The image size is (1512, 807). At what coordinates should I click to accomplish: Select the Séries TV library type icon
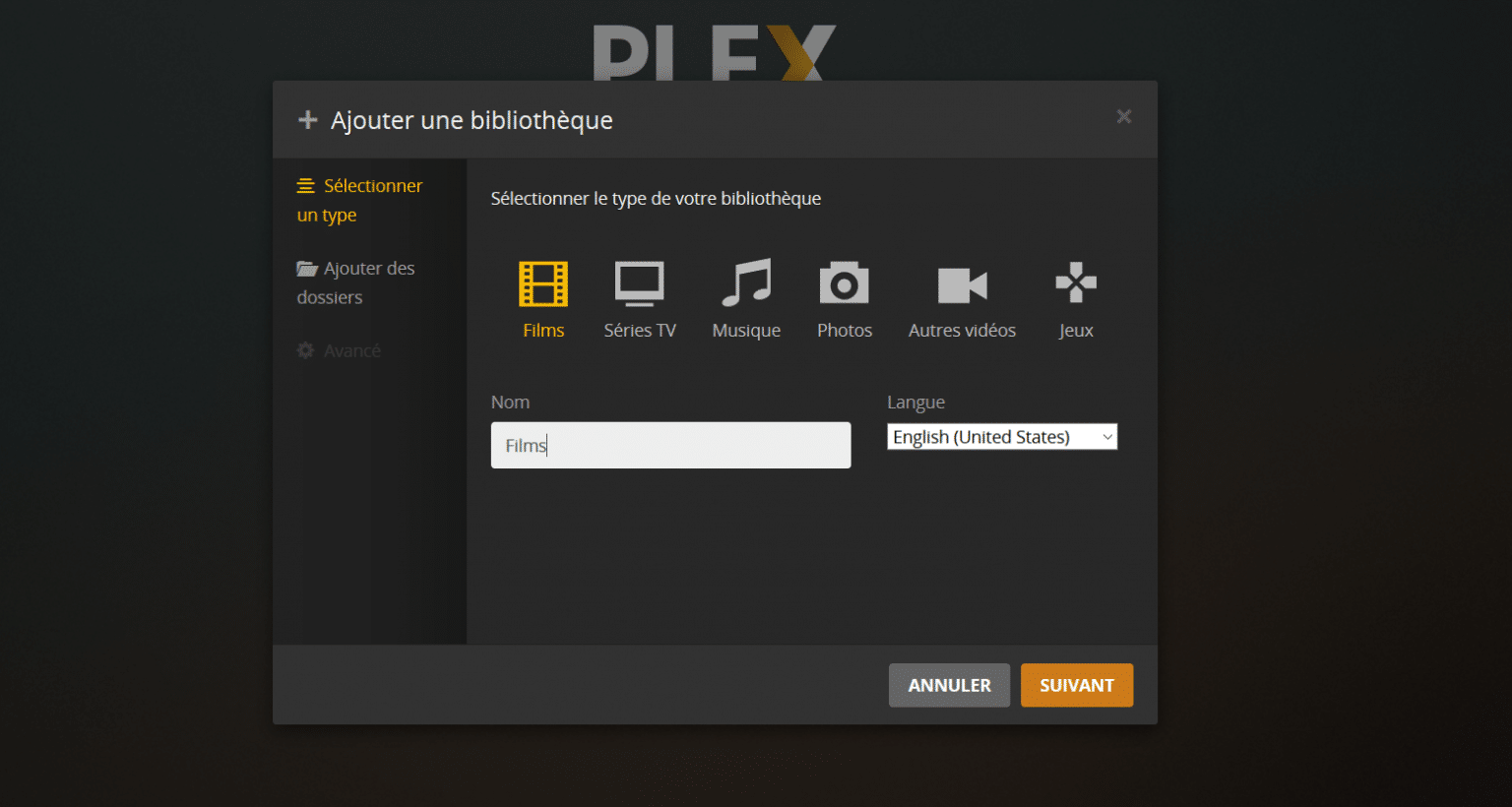[x=639, y=283]
